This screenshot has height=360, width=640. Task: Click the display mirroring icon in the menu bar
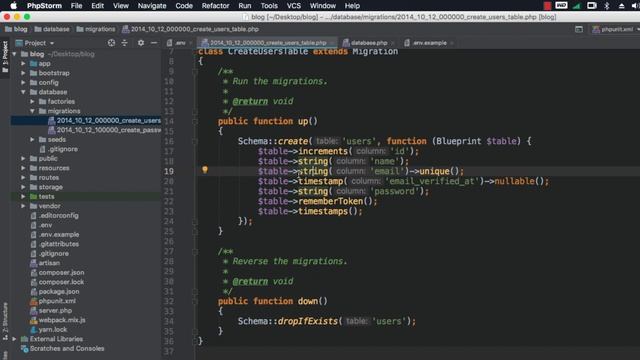(x=591, y=6)
